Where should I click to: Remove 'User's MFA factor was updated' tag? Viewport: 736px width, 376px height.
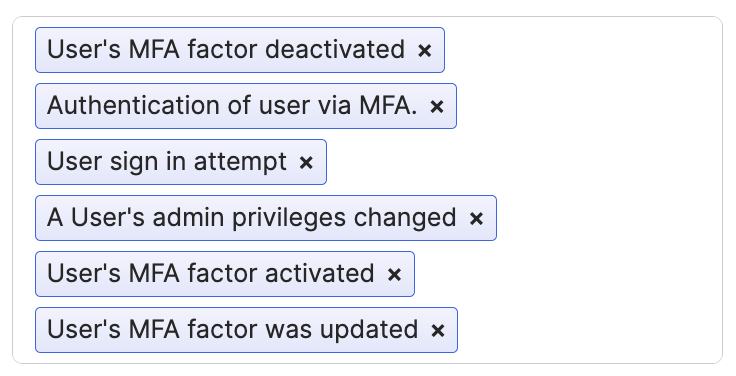coord(437,330)
